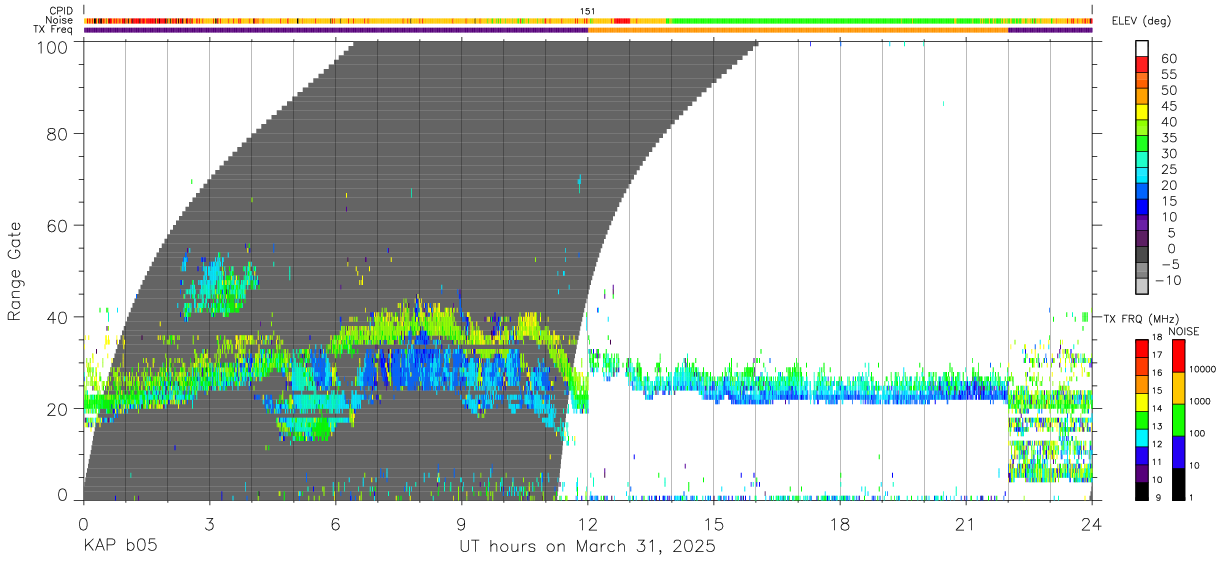Click the y-axis tick label '100'

tap(55, 48)
